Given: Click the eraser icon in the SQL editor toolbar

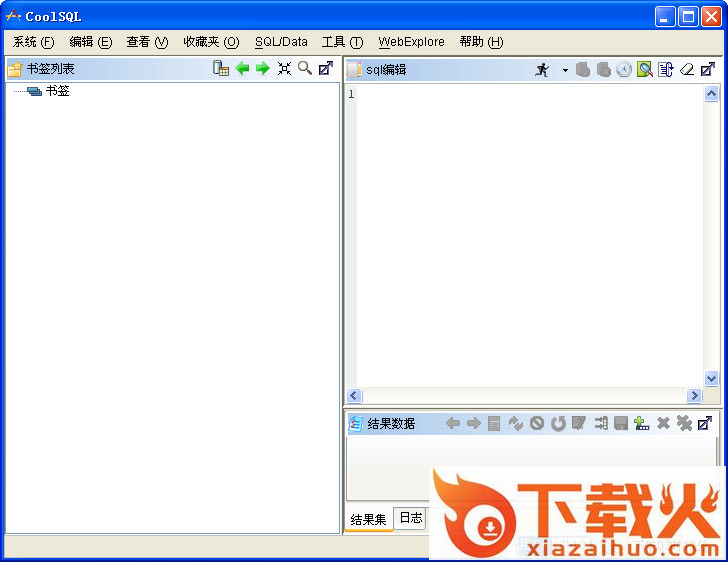Looking at the screenshot, I should (686, 69).
